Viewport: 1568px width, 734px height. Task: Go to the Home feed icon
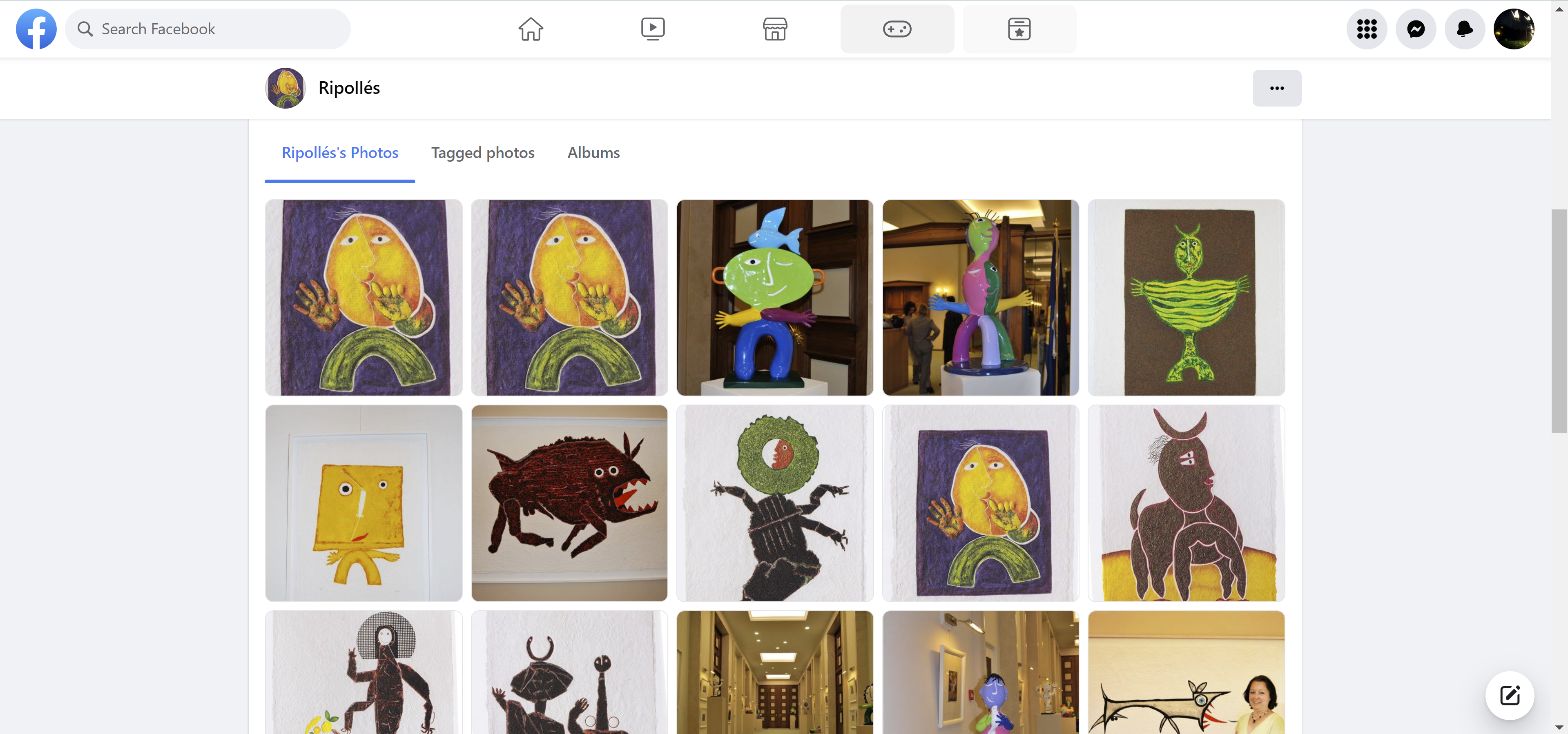tap(530, 29)
